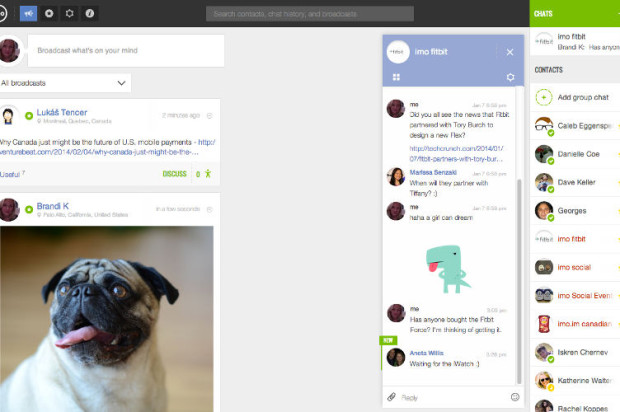This screenshot has height=412, width=620.
Task: Open imo fitbit group in contacts list
Action: pos(575,239)
